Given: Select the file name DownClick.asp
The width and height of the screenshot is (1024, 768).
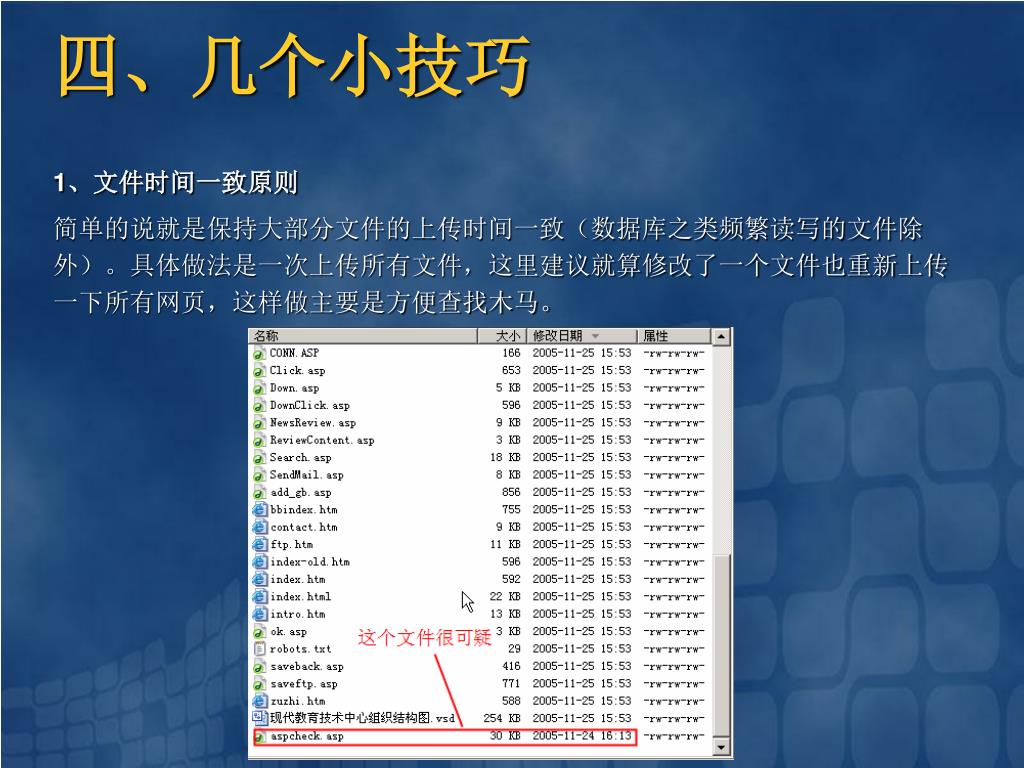Looking at the screenshot, I should coord(310,406).
